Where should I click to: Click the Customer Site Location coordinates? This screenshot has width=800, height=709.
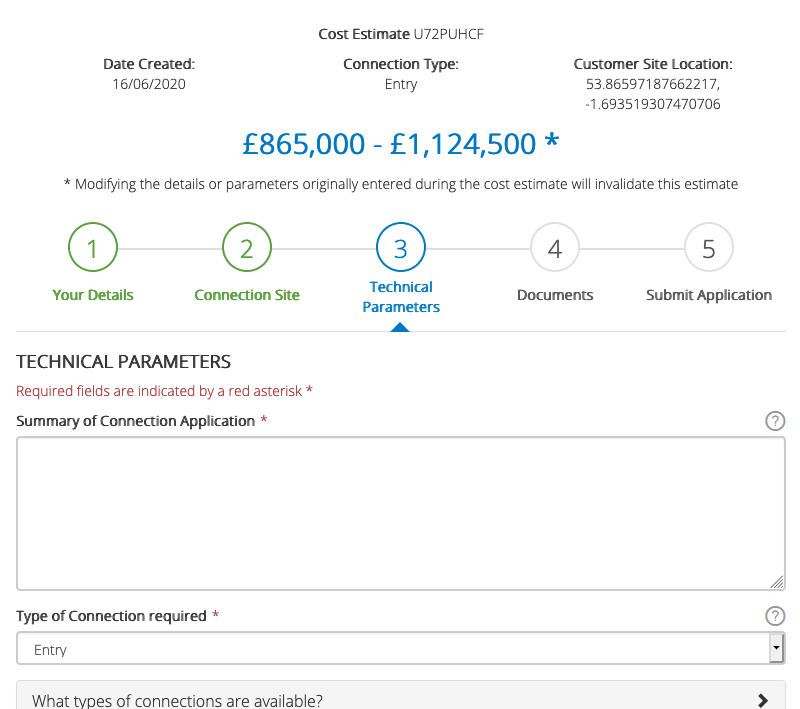coord(653,94)
